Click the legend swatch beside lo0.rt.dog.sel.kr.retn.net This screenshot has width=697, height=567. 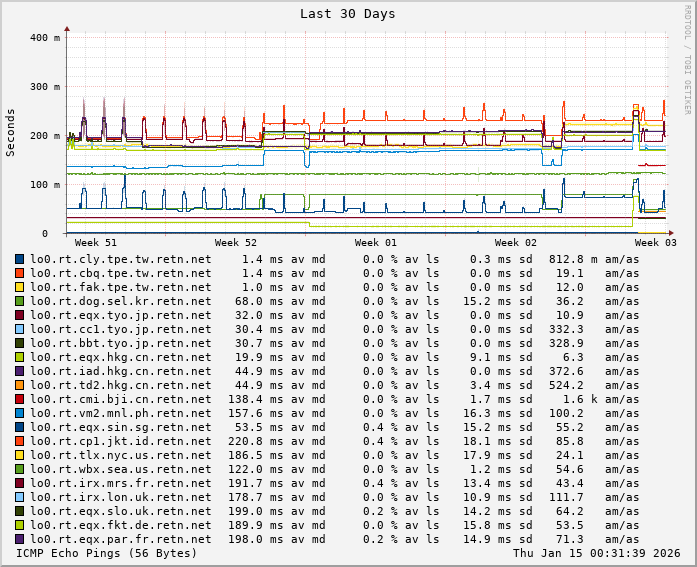(20, 301)
